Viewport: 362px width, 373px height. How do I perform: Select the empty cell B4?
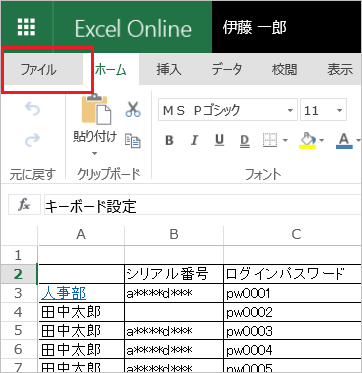click(174, 312)
